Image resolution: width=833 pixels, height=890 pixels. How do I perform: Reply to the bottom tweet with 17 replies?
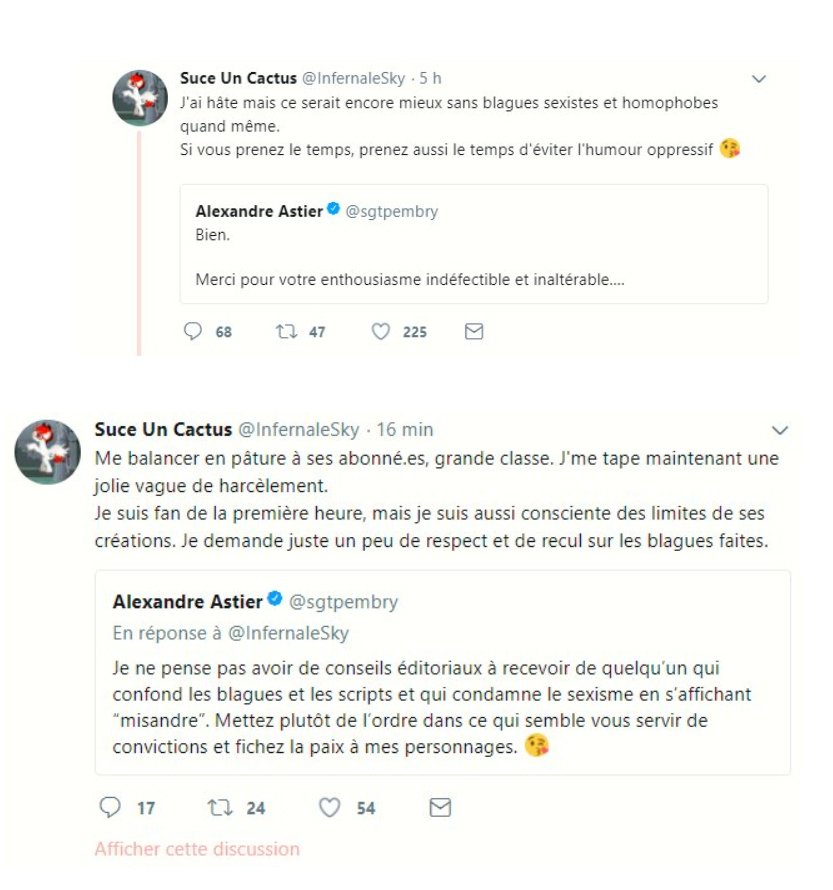(x=110, y=807)
